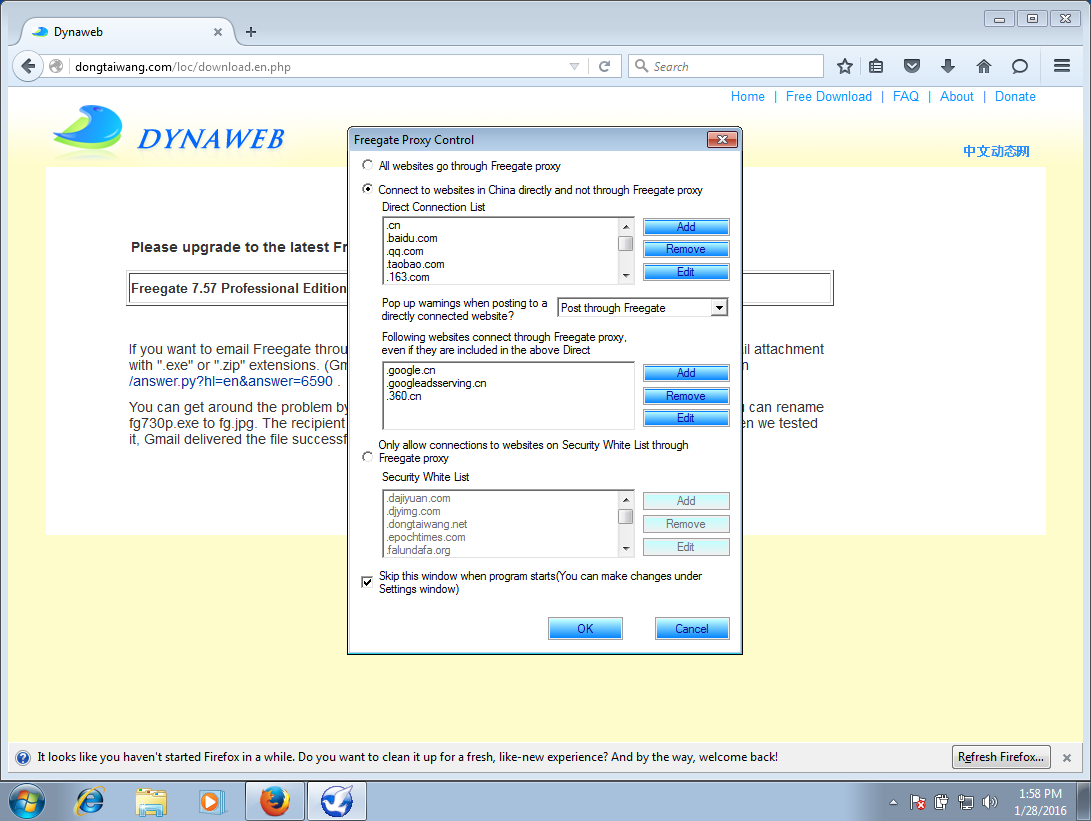1091x821 pixels.
Task: Click Edit for Direct Connection List
Action: (686, 272)
